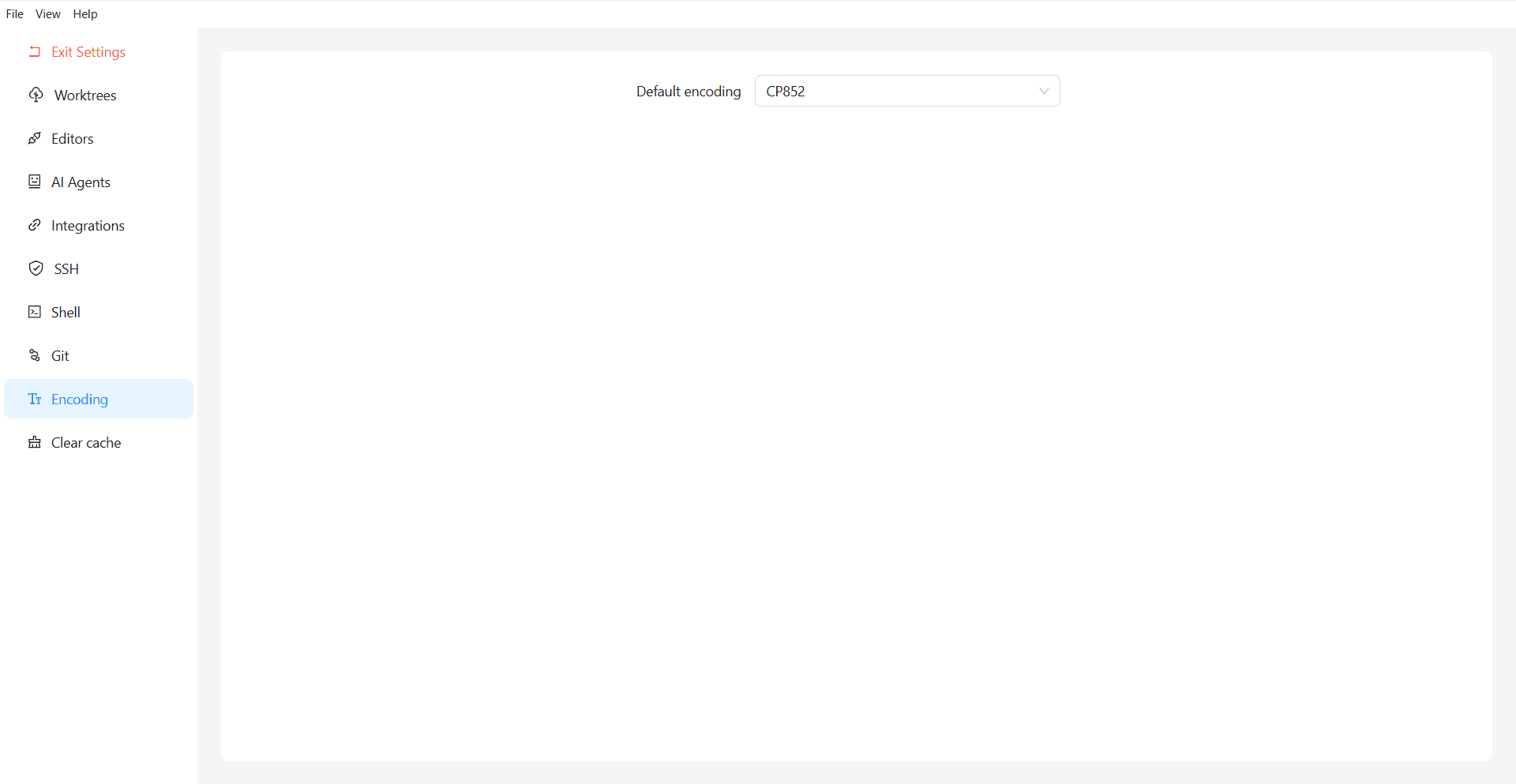Image resolution: width=1516 pixels, height=784 pixels.
Task: Open the Worktrees settings section
Action: tap(99, 95)
